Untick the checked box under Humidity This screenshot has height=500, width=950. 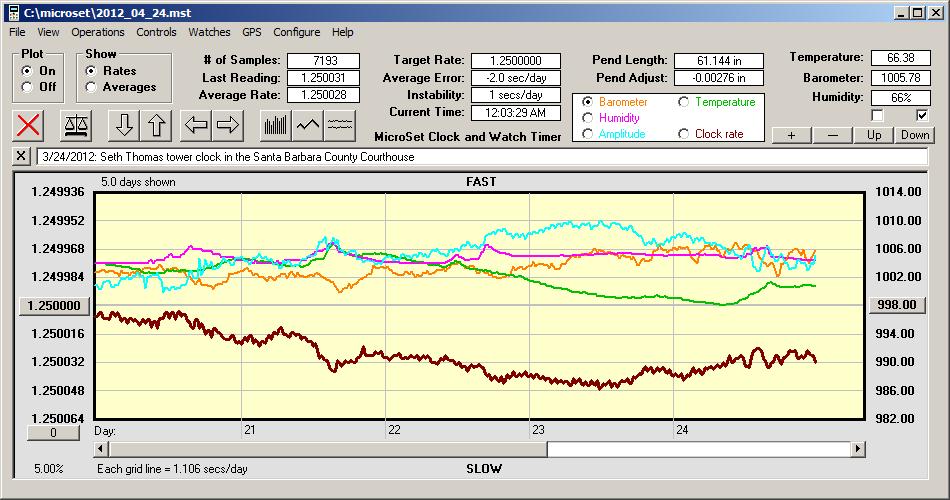coord(922,115)
